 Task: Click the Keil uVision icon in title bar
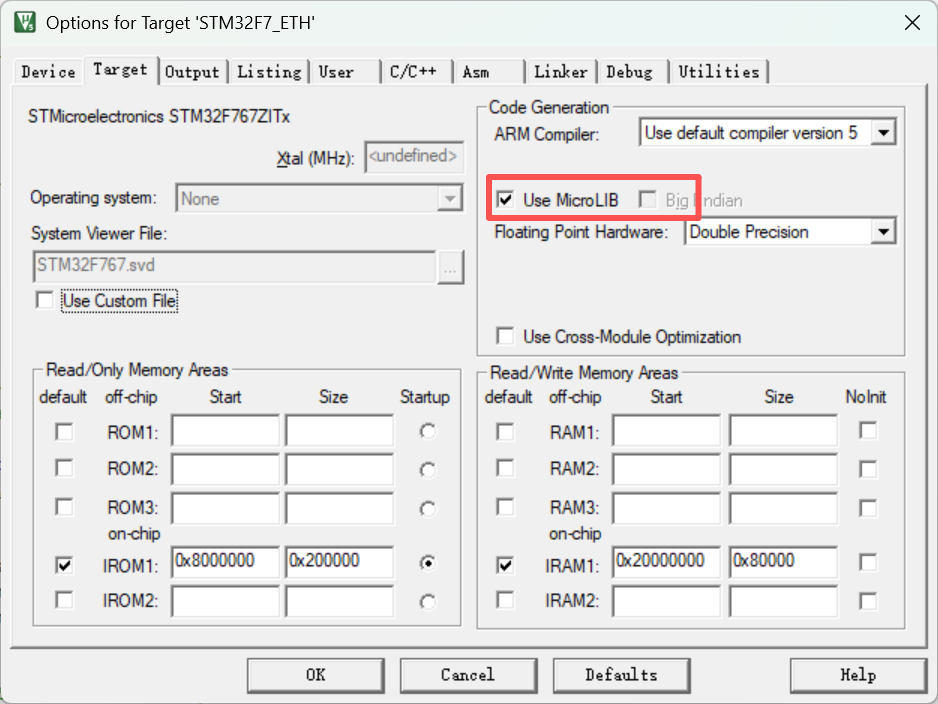click(25, 23)
